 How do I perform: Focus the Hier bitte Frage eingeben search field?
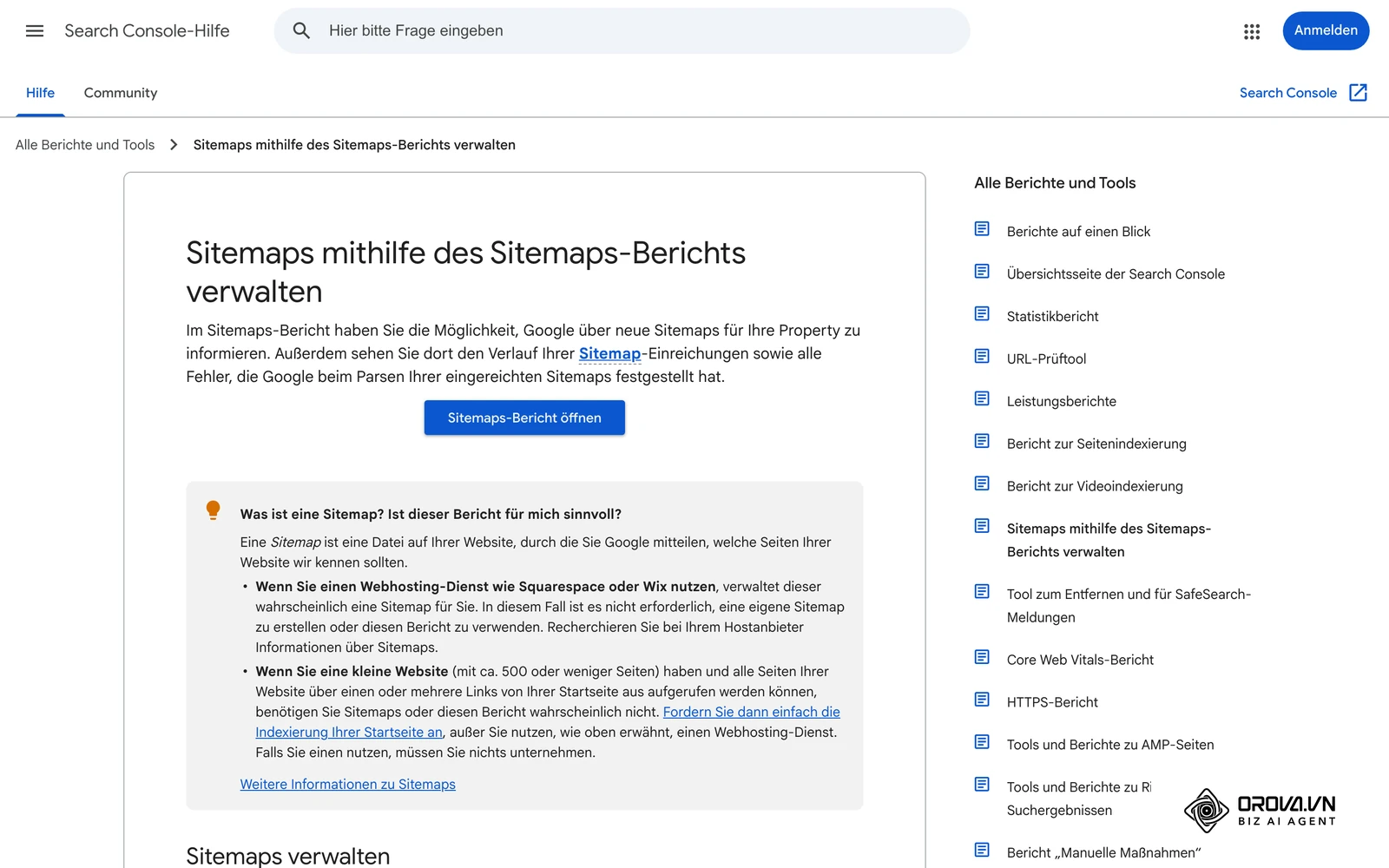[622, 31]
